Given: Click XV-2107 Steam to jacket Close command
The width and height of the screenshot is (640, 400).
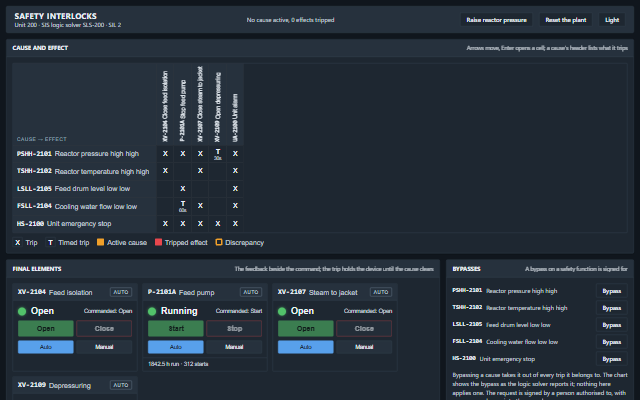Looking at the screenshot, I should click(364, 329).
